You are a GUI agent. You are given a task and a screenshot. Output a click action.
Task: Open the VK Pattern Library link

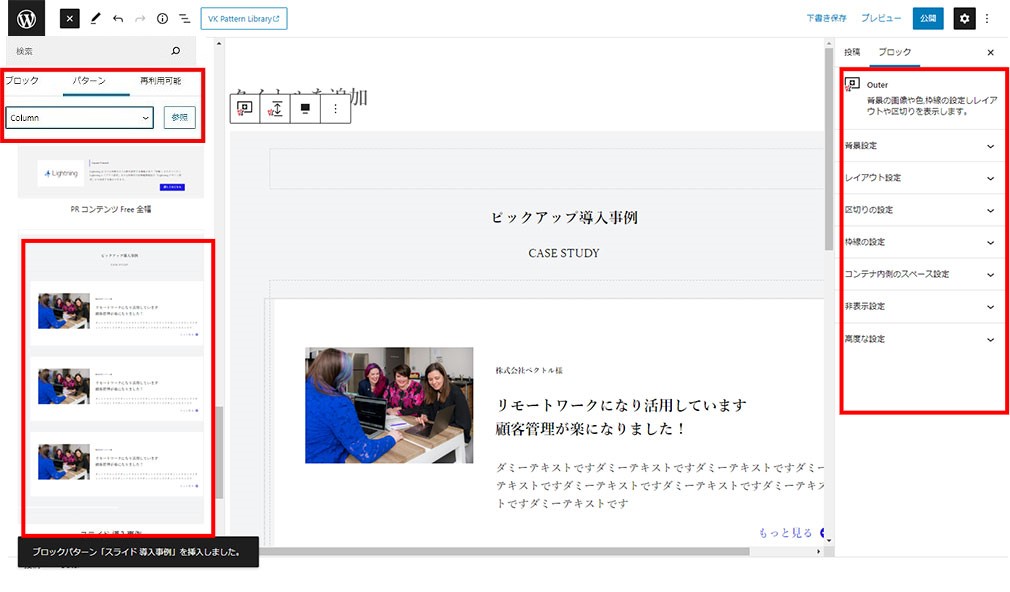[x=244, y=18]
